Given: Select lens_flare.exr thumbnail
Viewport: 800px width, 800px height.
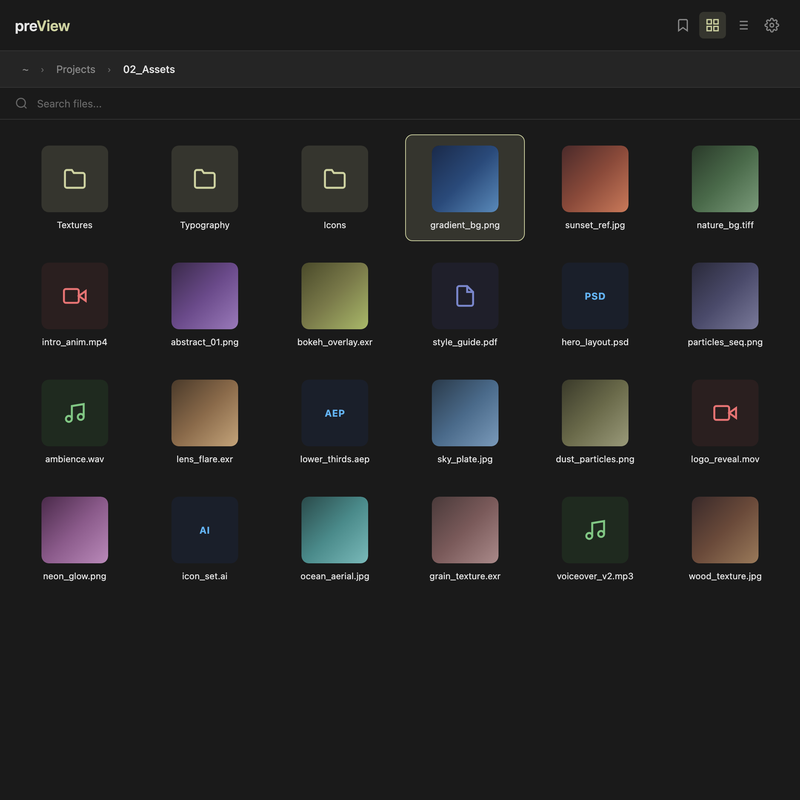Looking at the screenshot, I should (205, 413).
